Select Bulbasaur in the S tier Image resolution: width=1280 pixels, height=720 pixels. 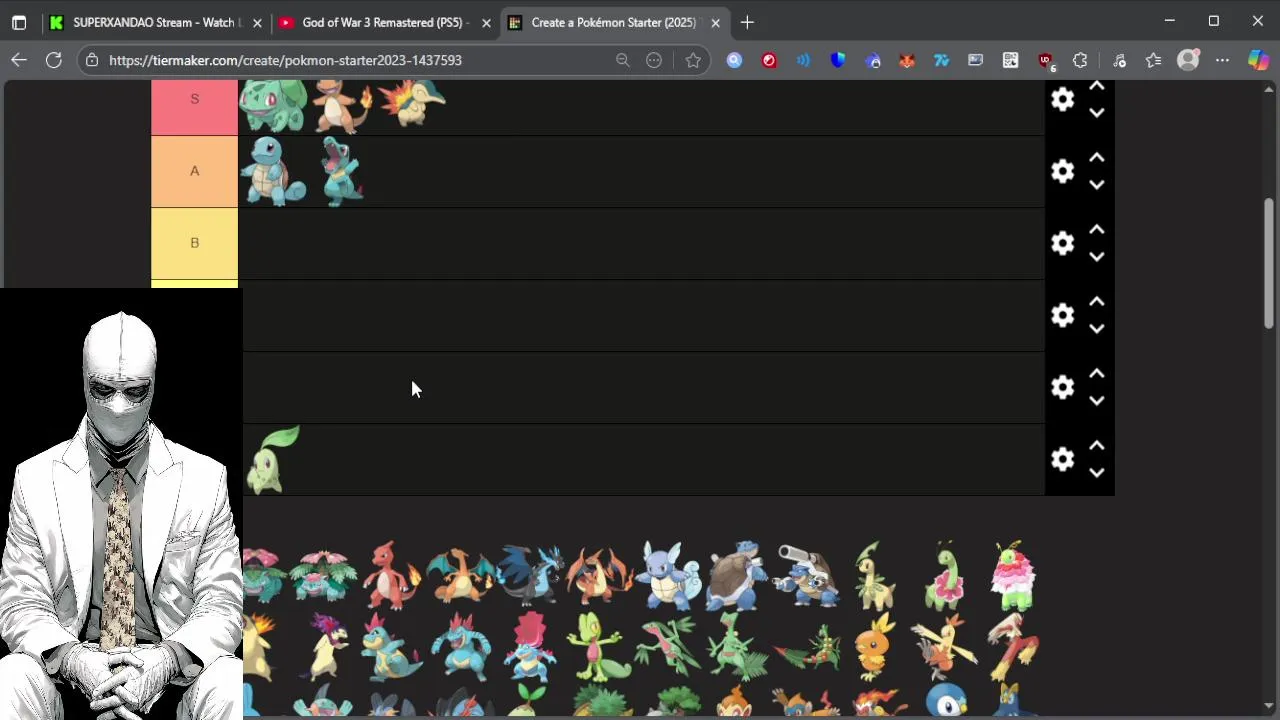click(273, 106)
